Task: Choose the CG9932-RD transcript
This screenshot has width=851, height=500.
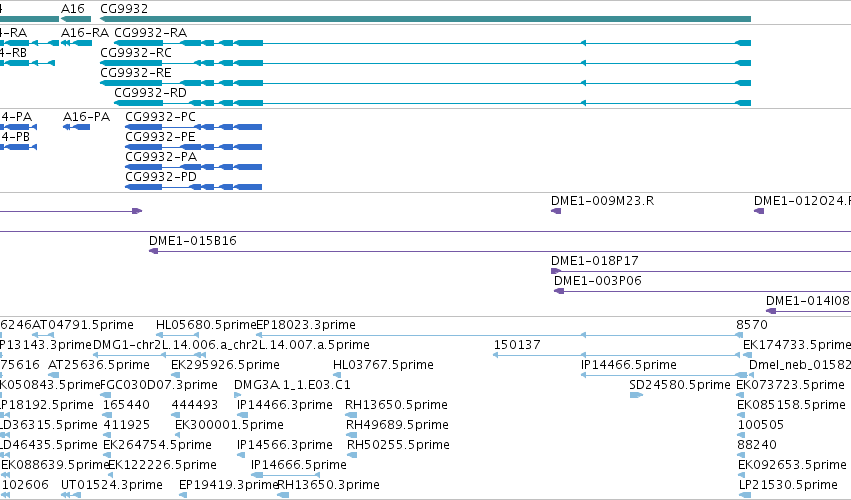Action: [433, 103]
